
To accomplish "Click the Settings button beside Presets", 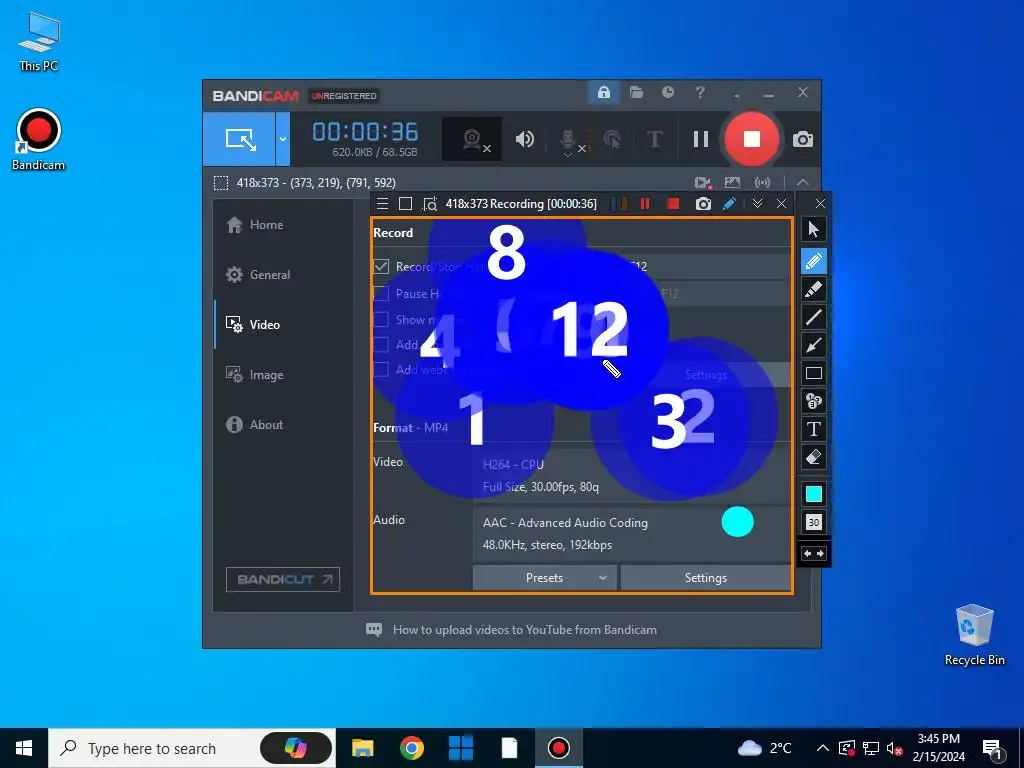I will coord(705,578).
